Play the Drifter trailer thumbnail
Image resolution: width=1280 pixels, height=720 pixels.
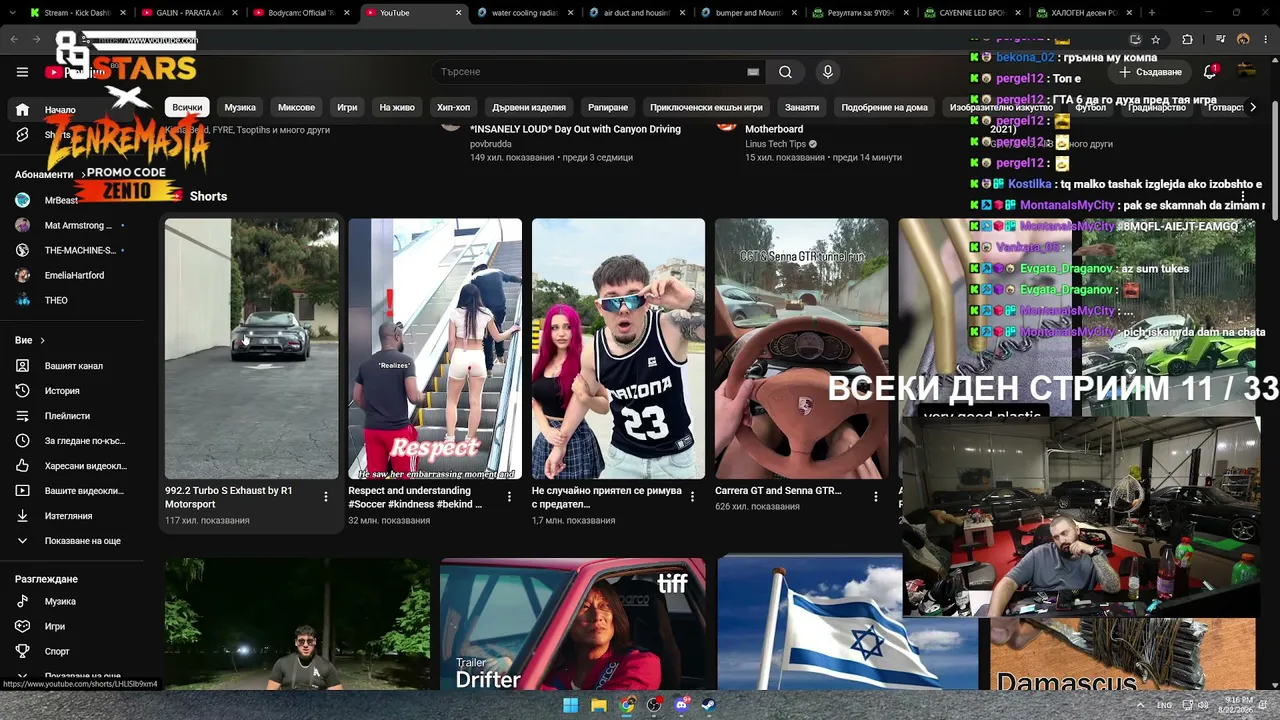pos(572,624)
